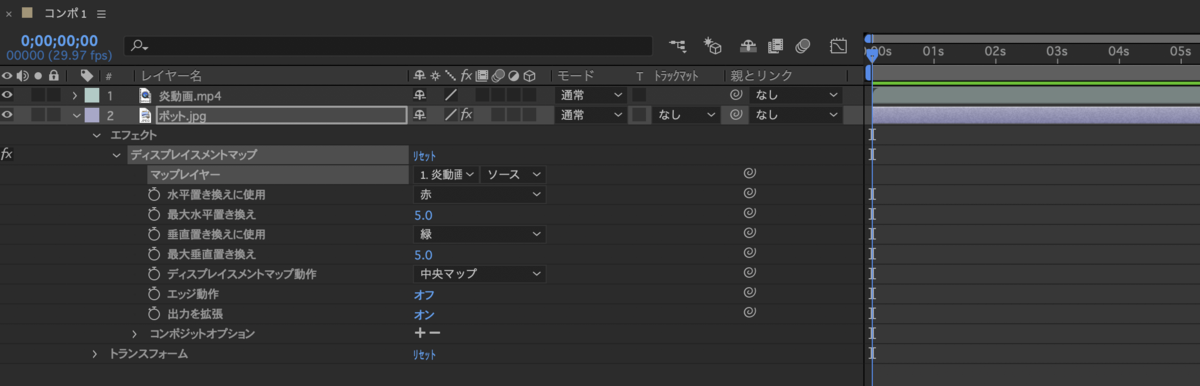This screenshot has width=1200, height=386.
Task: Expand the トランスフォーム group
Action: pos(95,354)
